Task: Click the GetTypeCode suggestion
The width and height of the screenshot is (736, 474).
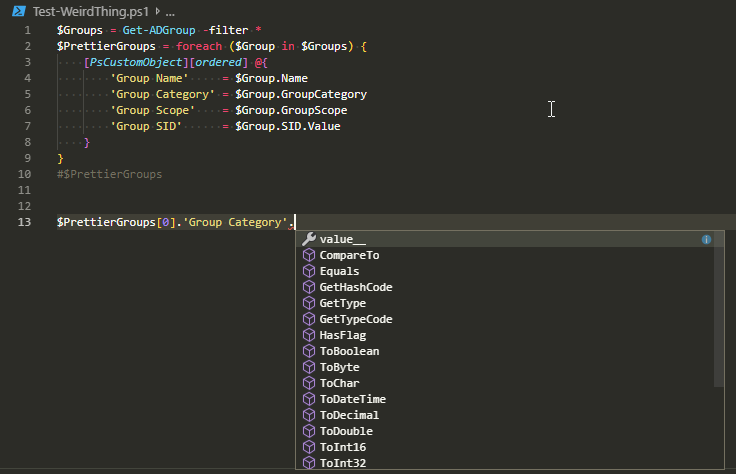Action: [355, 319]
